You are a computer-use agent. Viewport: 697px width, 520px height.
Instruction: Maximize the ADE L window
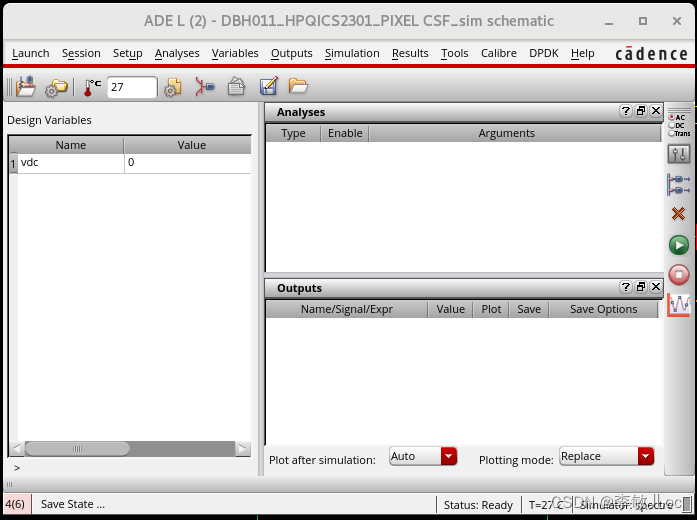[x=643, y=21]
